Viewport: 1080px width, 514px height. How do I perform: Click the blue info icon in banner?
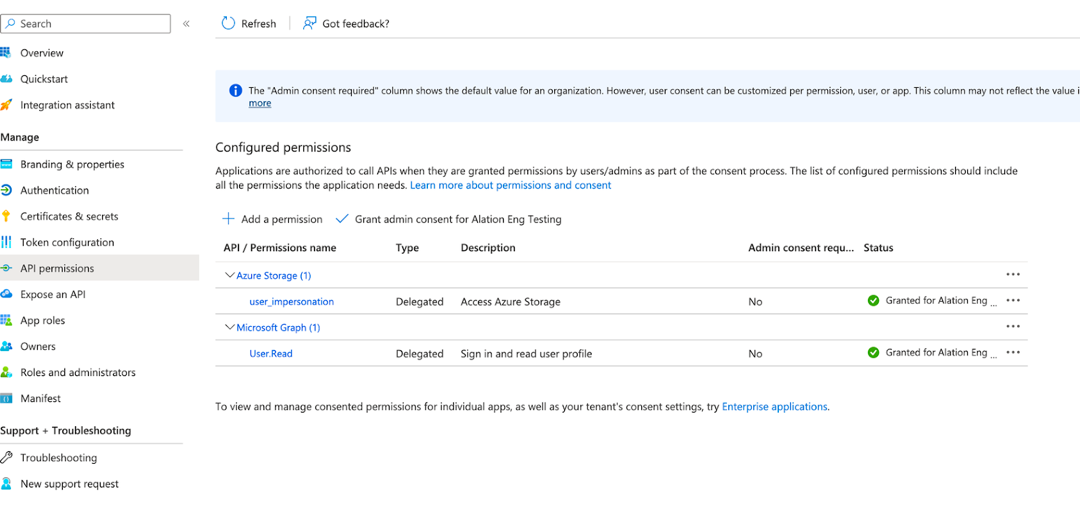(236, 90)
